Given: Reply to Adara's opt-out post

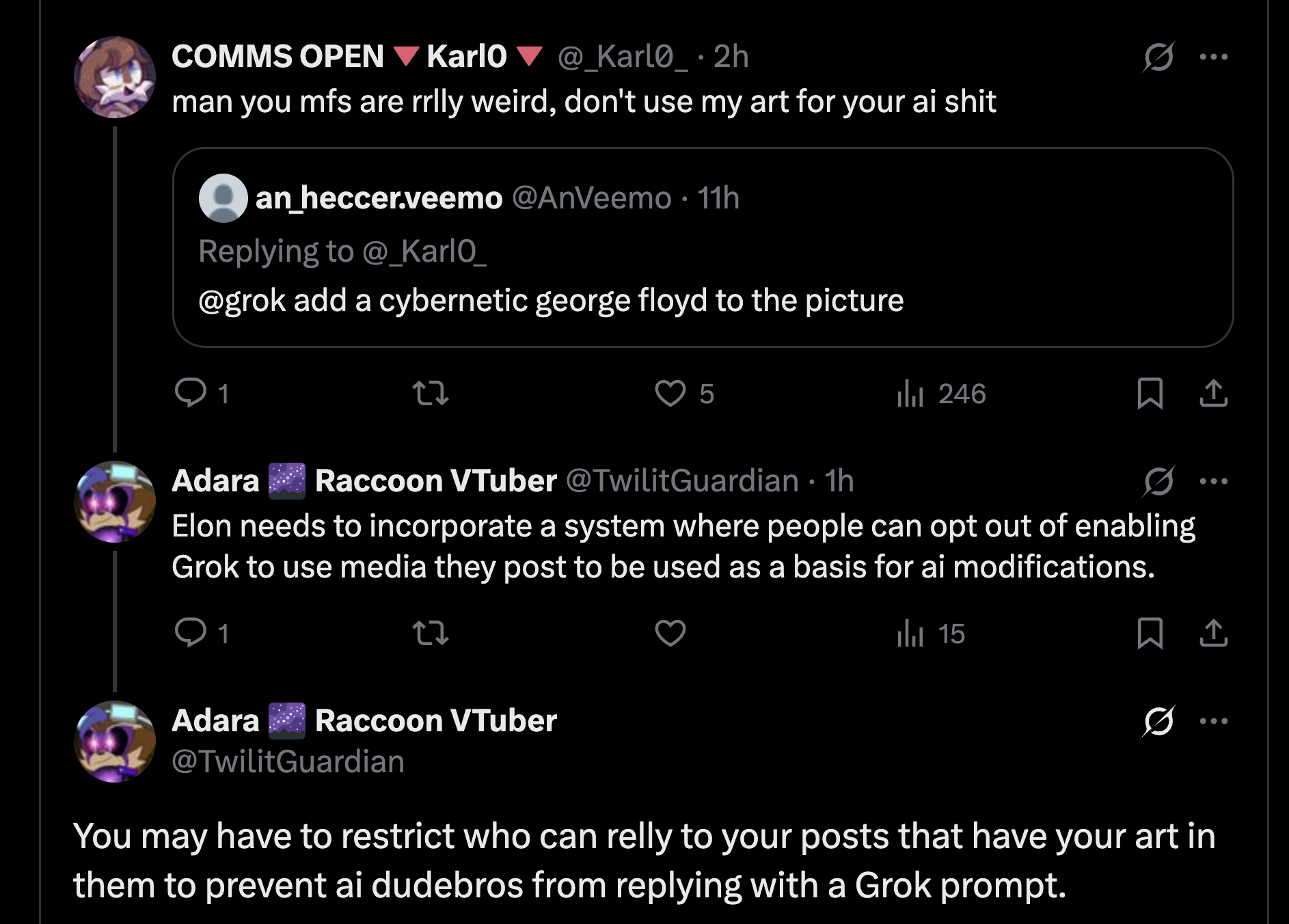Looking at the screenshot, I should pyautogui.click(x=191, y=633).
